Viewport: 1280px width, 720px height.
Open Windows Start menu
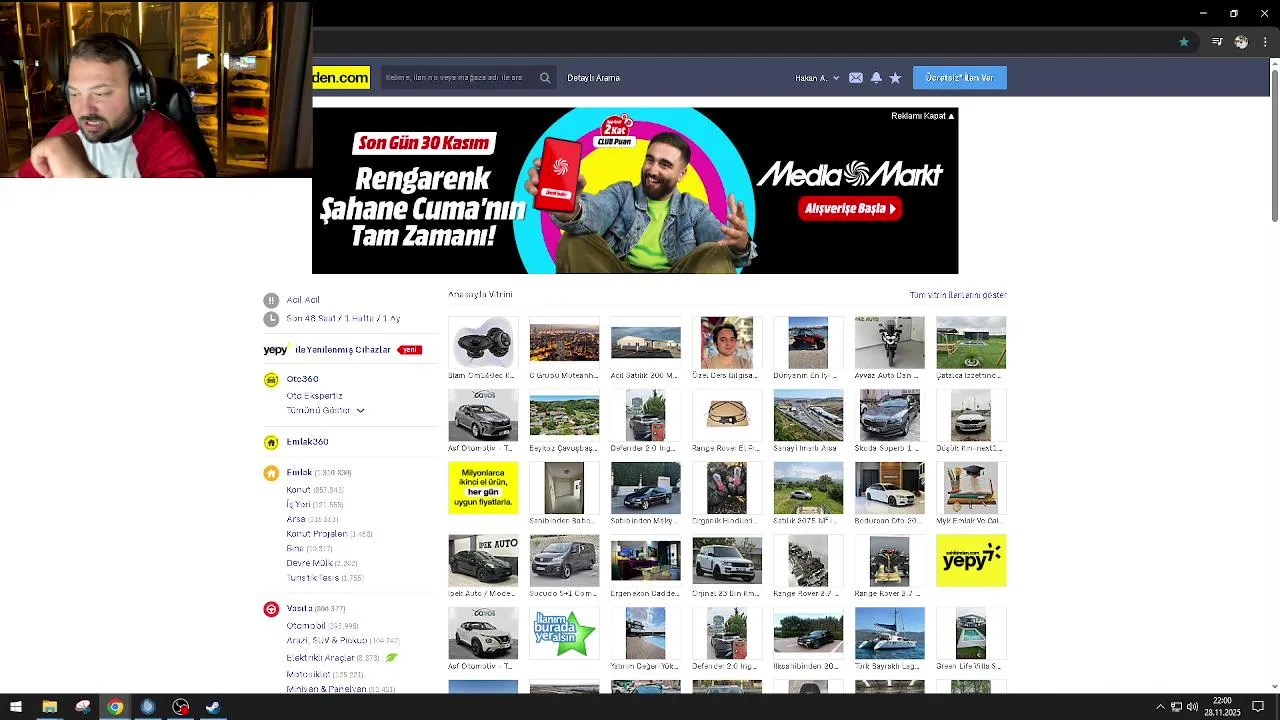click(15, 707)
